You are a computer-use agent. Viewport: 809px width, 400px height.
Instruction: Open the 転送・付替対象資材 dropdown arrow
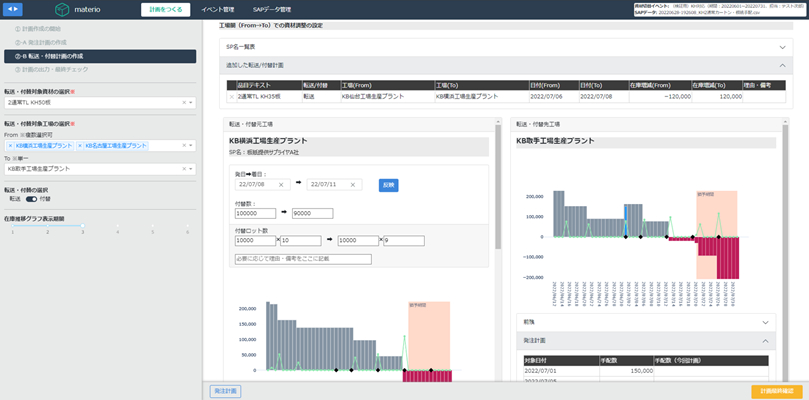pos(191,103)
